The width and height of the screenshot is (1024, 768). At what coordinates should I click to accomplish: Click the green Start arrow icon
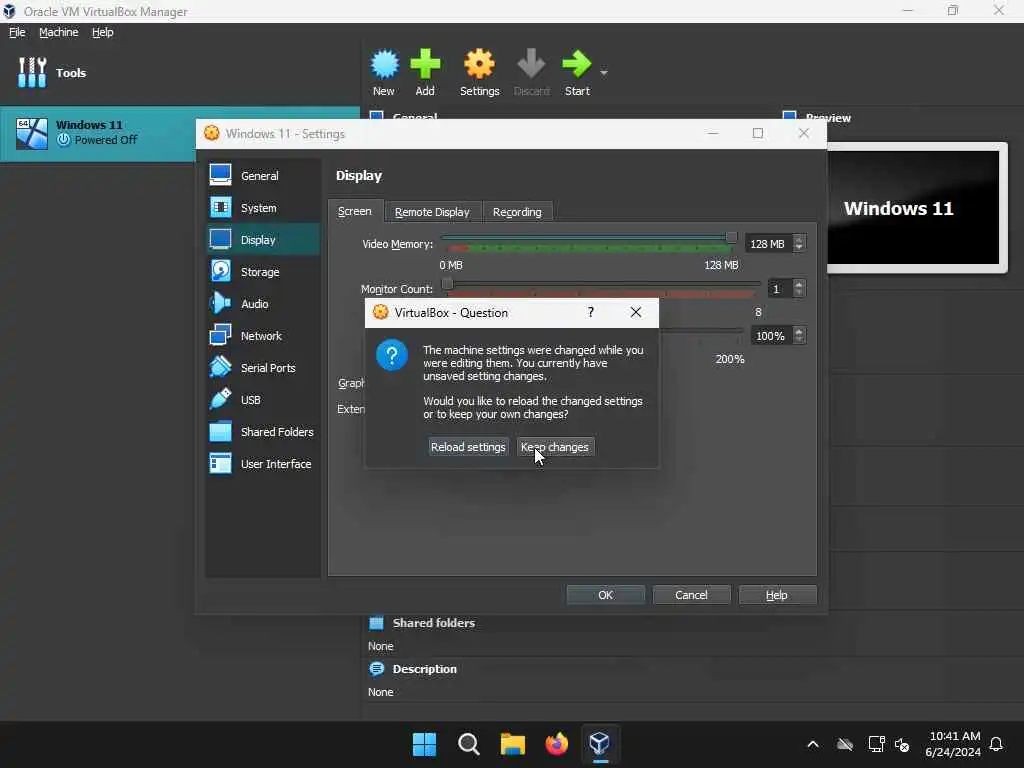pyautogui.click(x=577, y=65)
